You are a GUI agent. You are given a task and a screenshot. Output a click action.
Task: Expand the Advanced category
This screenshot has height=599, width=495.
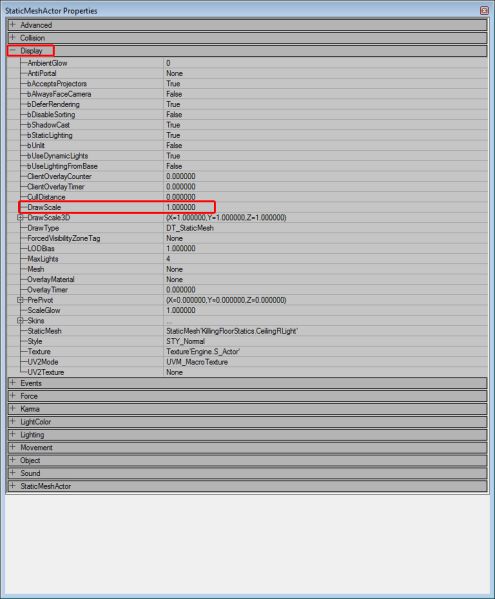click(13, 25)
